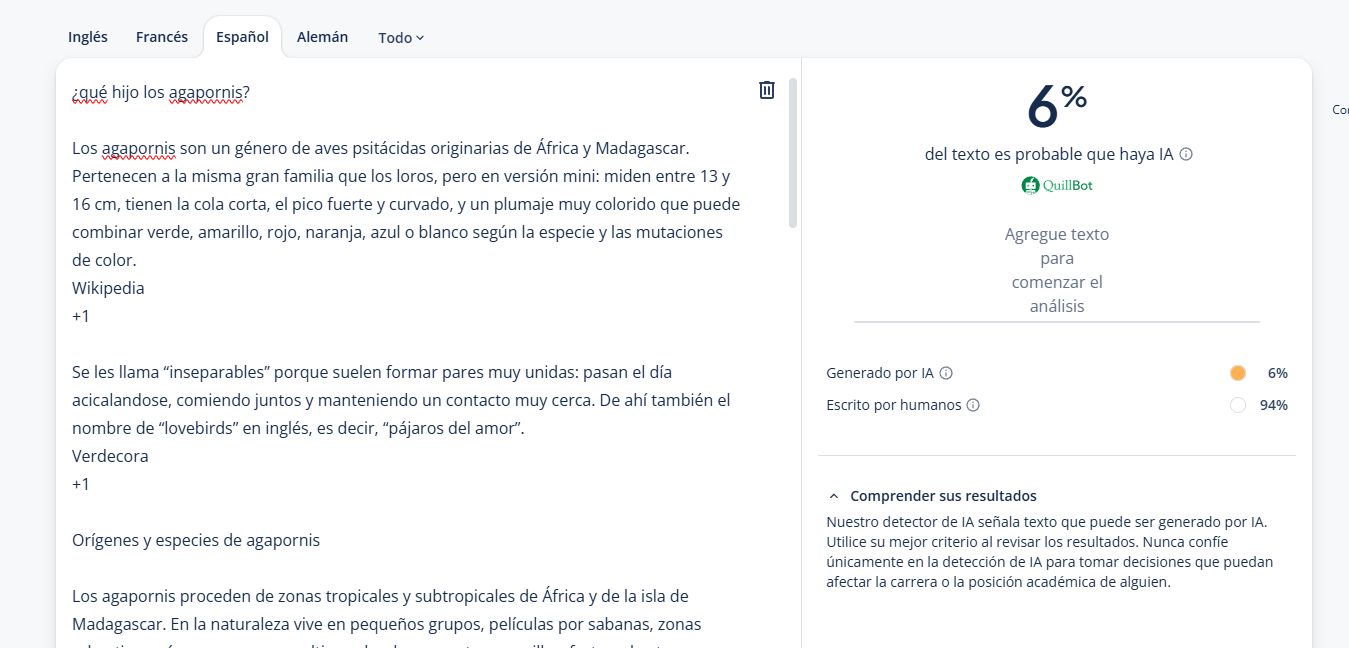Click the QuillBot logo
This screenshot has width=1349, height=648.
(1057, 185)
